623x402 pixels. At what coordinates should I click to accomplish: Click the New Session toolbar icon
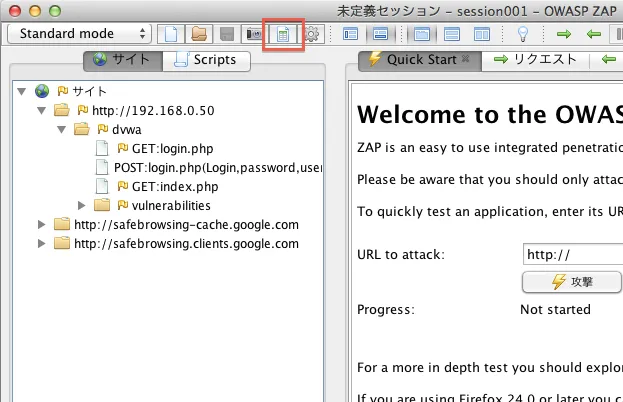point(171,34)
